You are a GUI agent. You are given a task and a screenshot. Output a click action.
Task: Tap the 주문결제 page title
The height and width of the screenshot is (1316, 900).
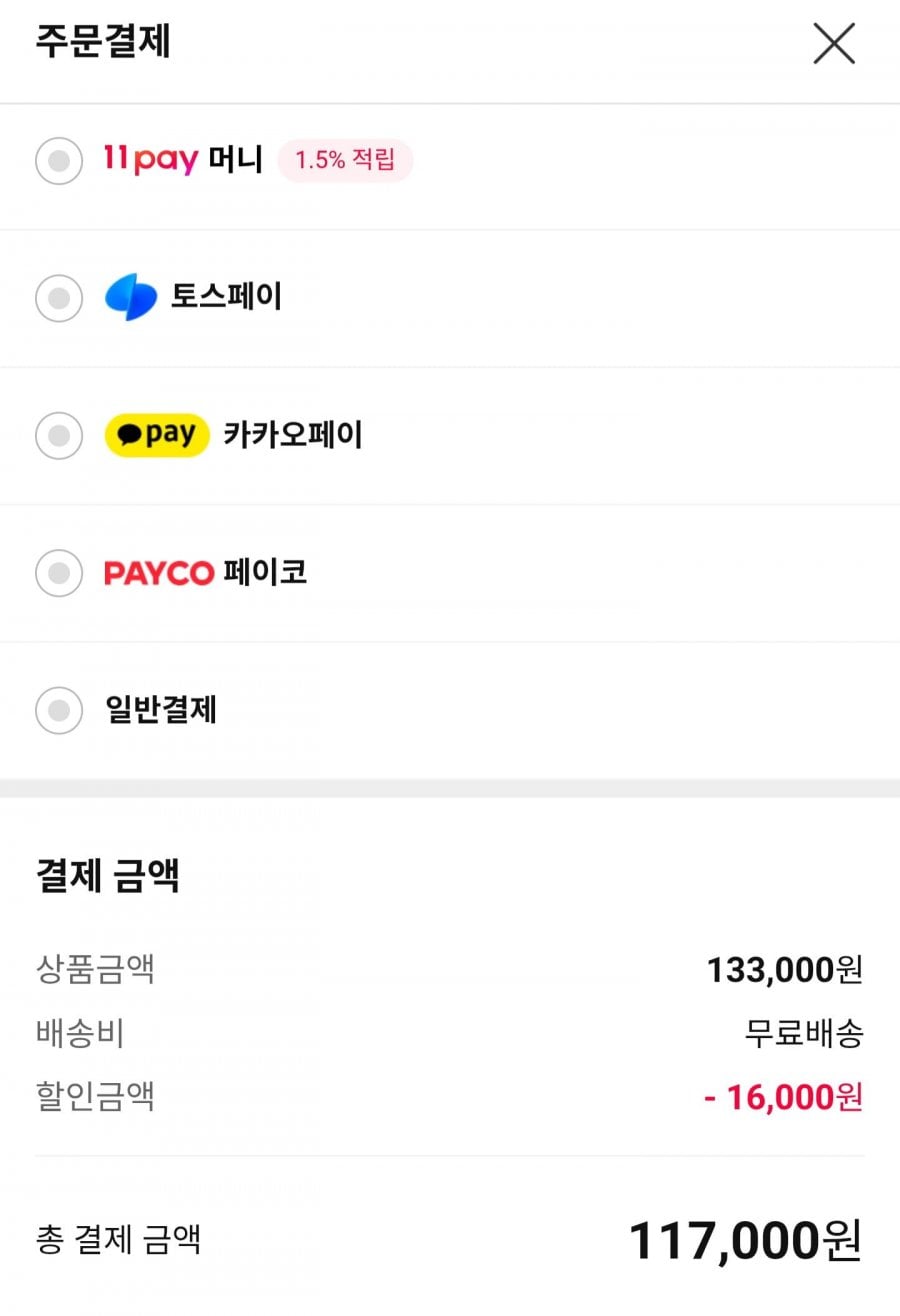click(x=103, y=43)
